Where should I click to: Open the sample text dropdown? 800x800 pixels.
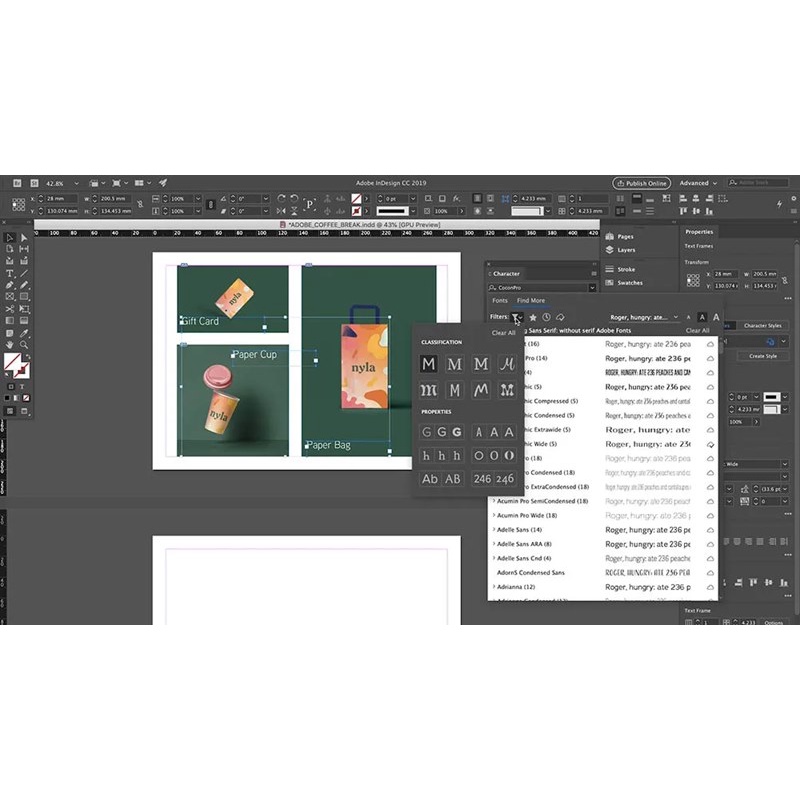(676, 317)
